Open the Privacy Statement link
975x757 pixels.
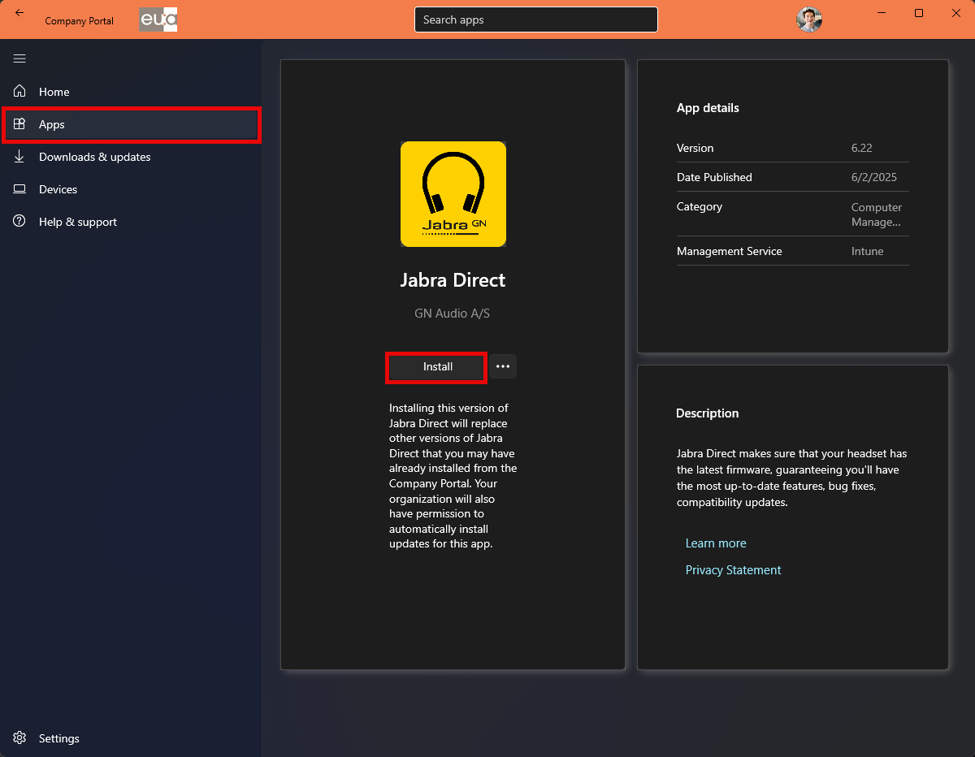732,570
